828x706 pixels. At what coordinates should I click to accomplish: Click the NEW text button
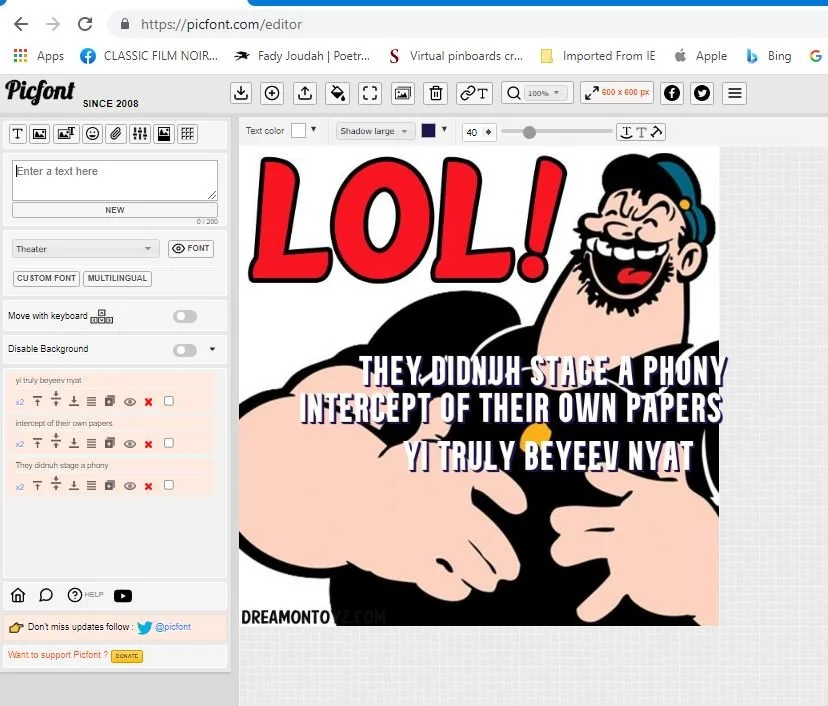(115, 210)
